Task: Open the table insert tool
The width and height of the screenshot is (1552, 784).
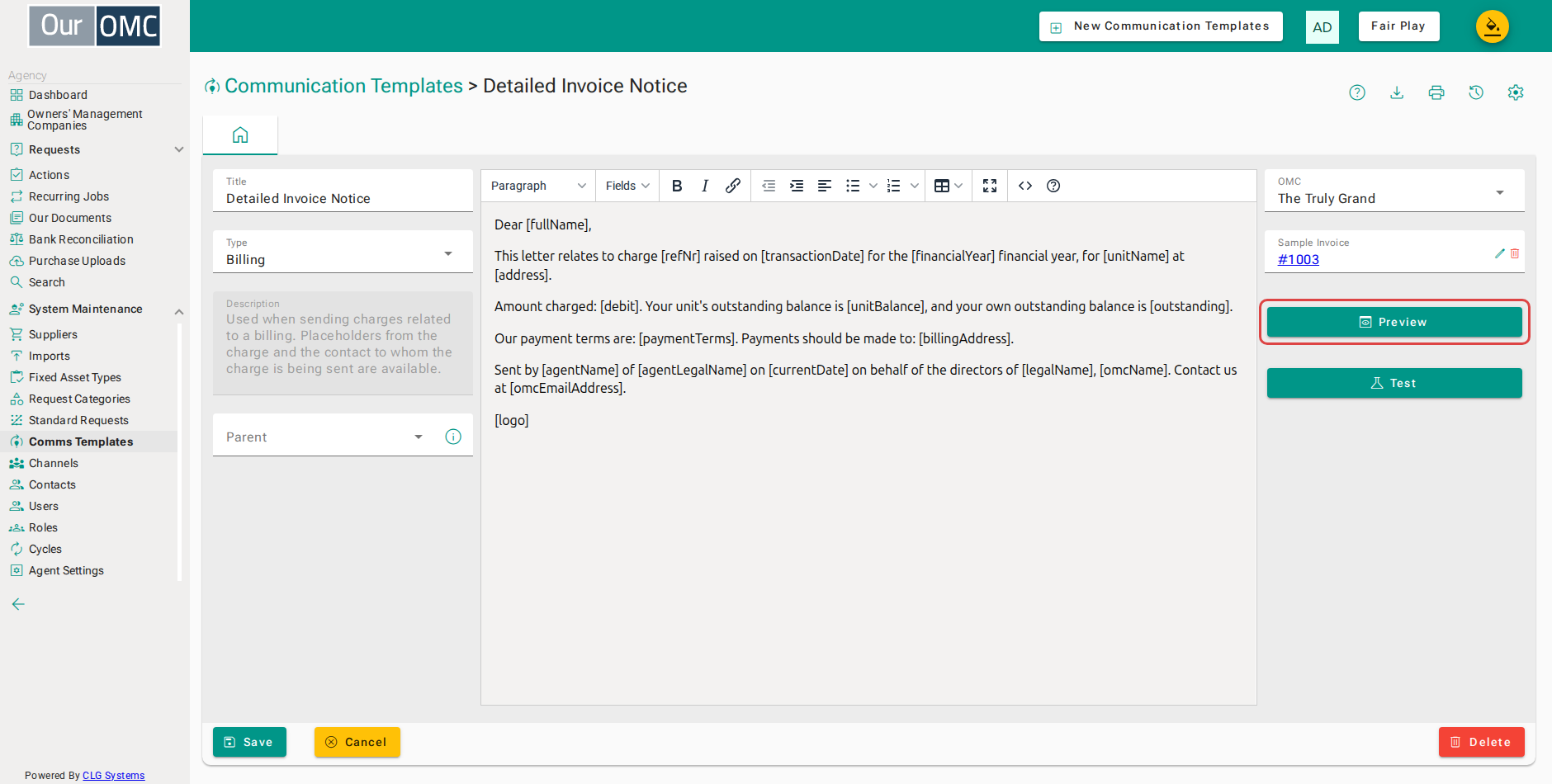Action: pyautogui.click(x=942, y=186)
